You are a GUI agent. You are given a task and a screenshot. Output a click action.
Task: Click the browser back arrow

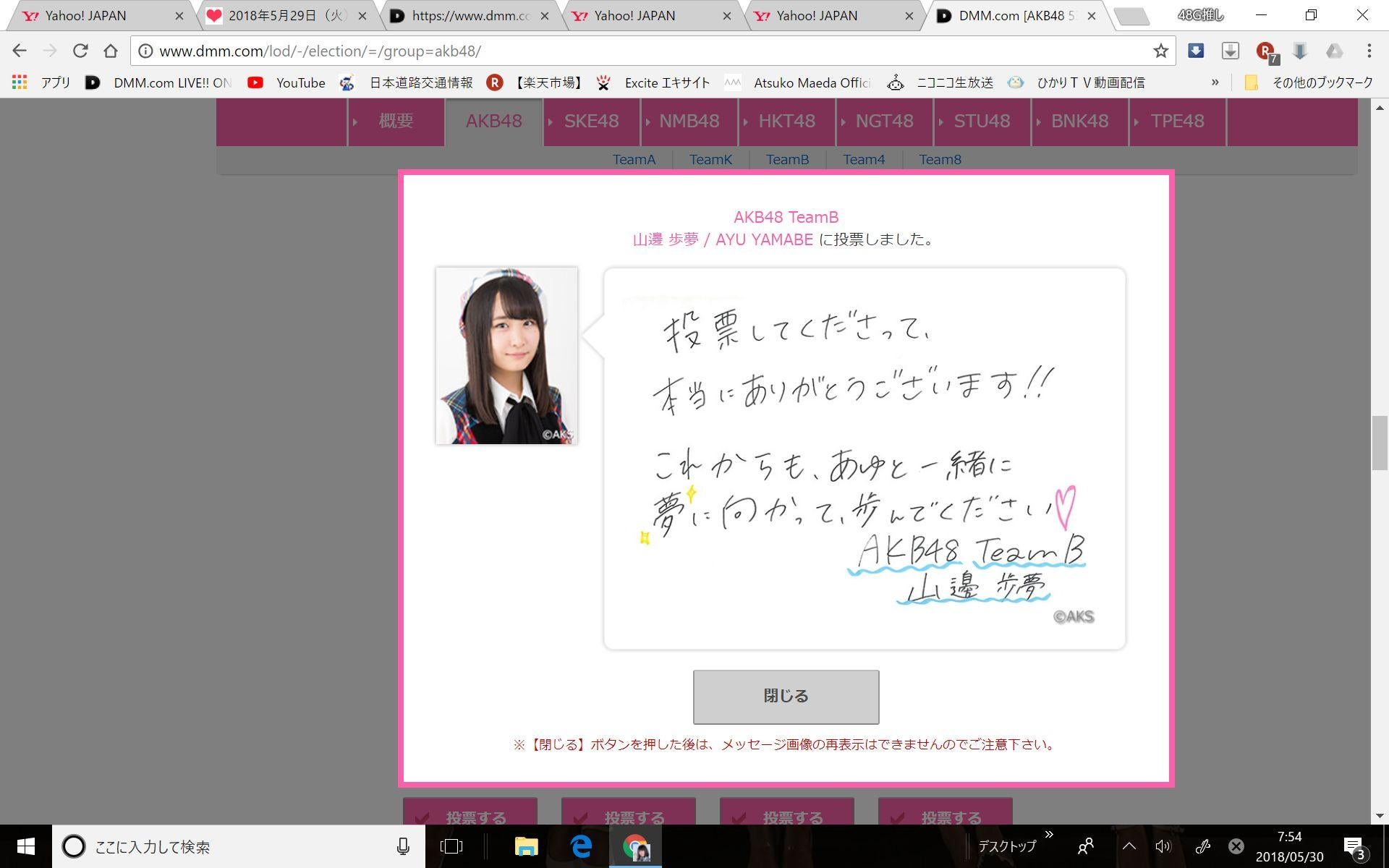(20, 51)
